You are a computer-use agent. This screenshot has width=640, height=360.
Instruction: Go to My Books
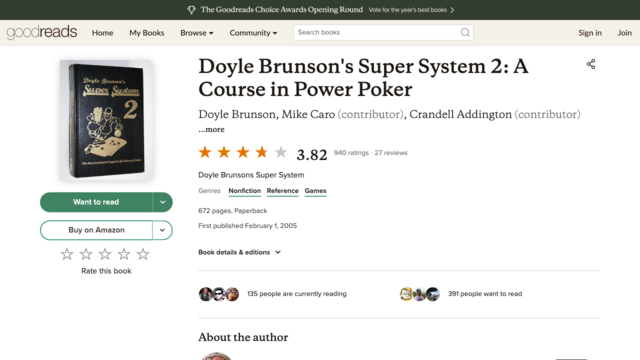[147, 33]
